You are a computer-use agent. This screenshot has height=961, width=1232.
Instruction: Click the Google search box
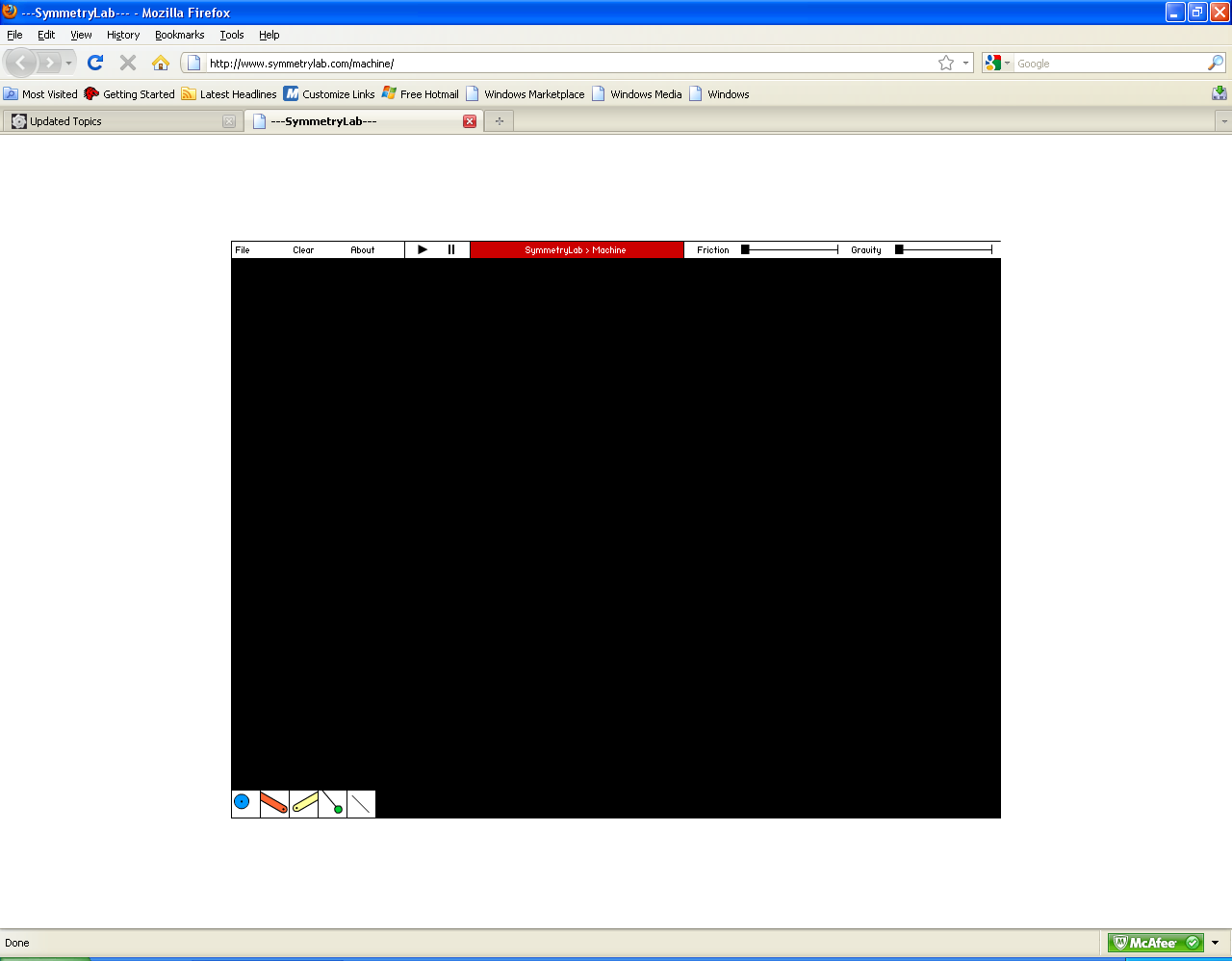click(1110, 64)
